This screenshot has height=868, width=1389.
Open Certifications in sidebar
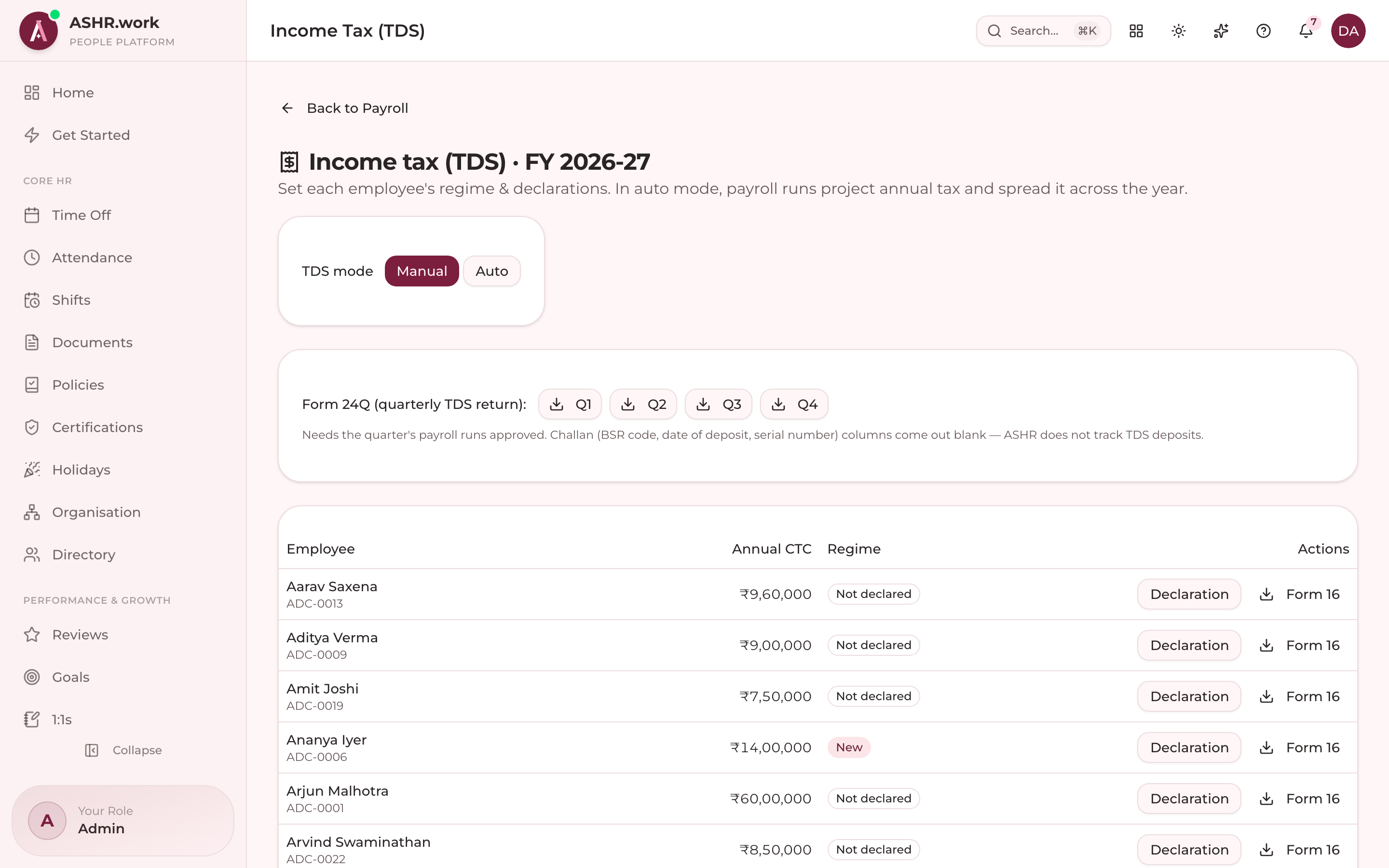point(123,428)
